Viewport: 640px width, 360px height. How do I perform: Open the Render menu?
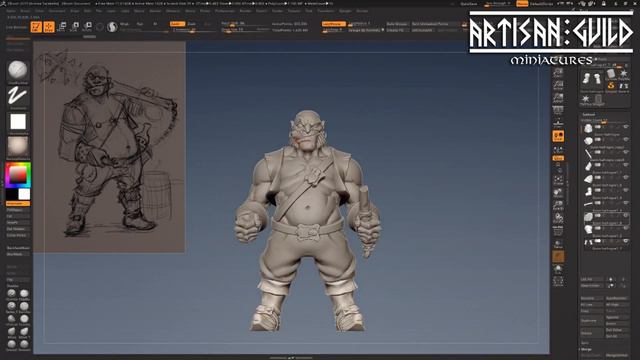[x=245, y=11]
